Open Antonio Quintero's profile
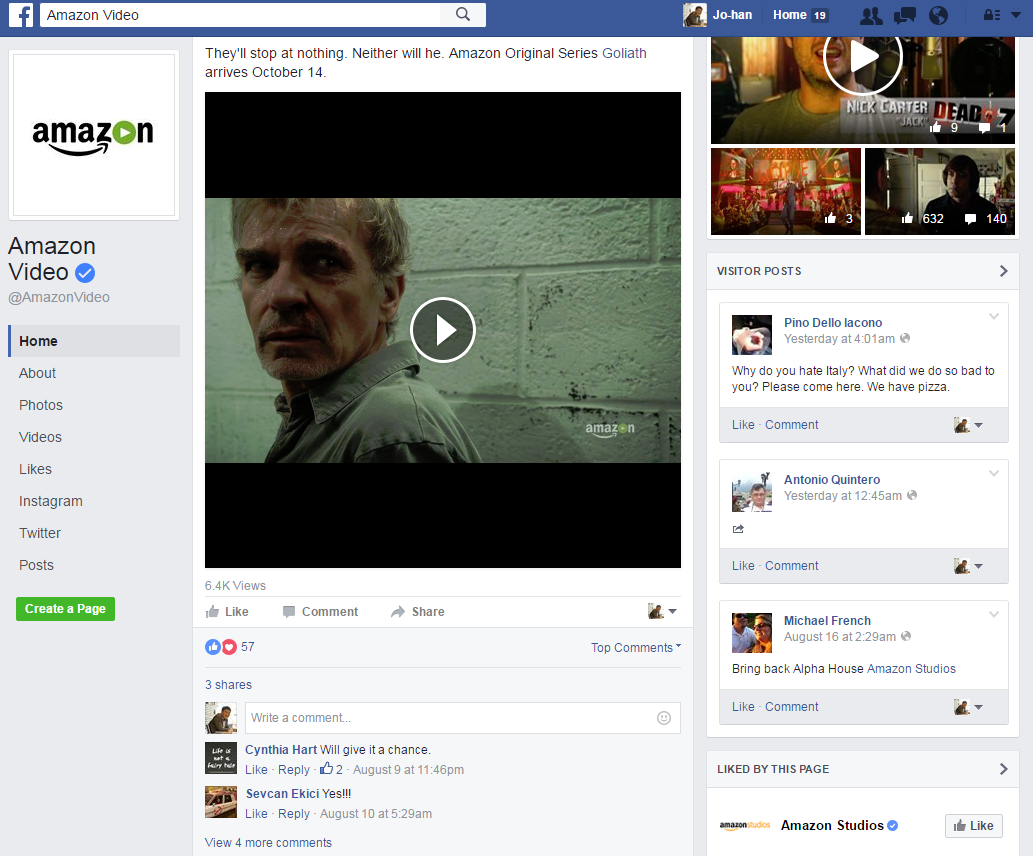Viewport: 1033px width, 856px height. (x=832, y=480)
